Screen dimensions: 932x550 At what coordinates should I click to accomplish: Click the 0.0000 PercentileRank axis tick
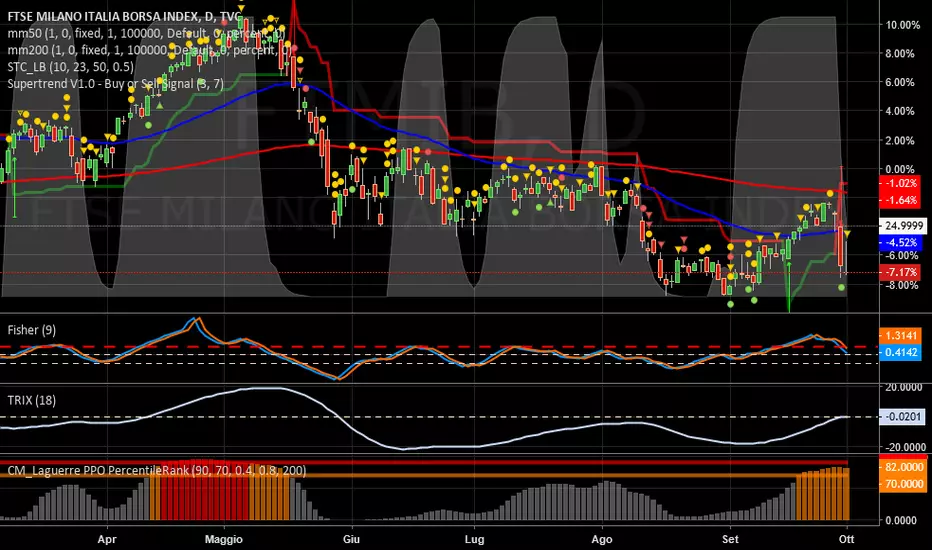click(x=901, y=520)
